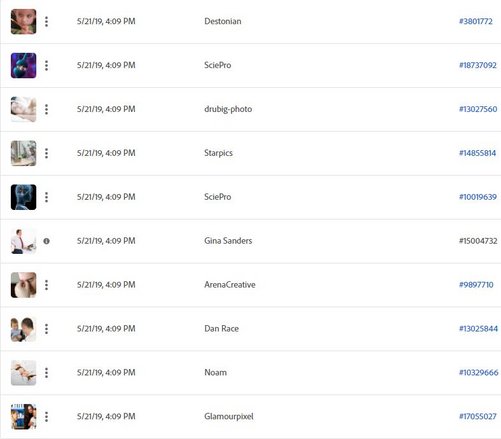Open the three-dot menu for Dan Race
Screen dimensions: 501x439
click(46, 329)
